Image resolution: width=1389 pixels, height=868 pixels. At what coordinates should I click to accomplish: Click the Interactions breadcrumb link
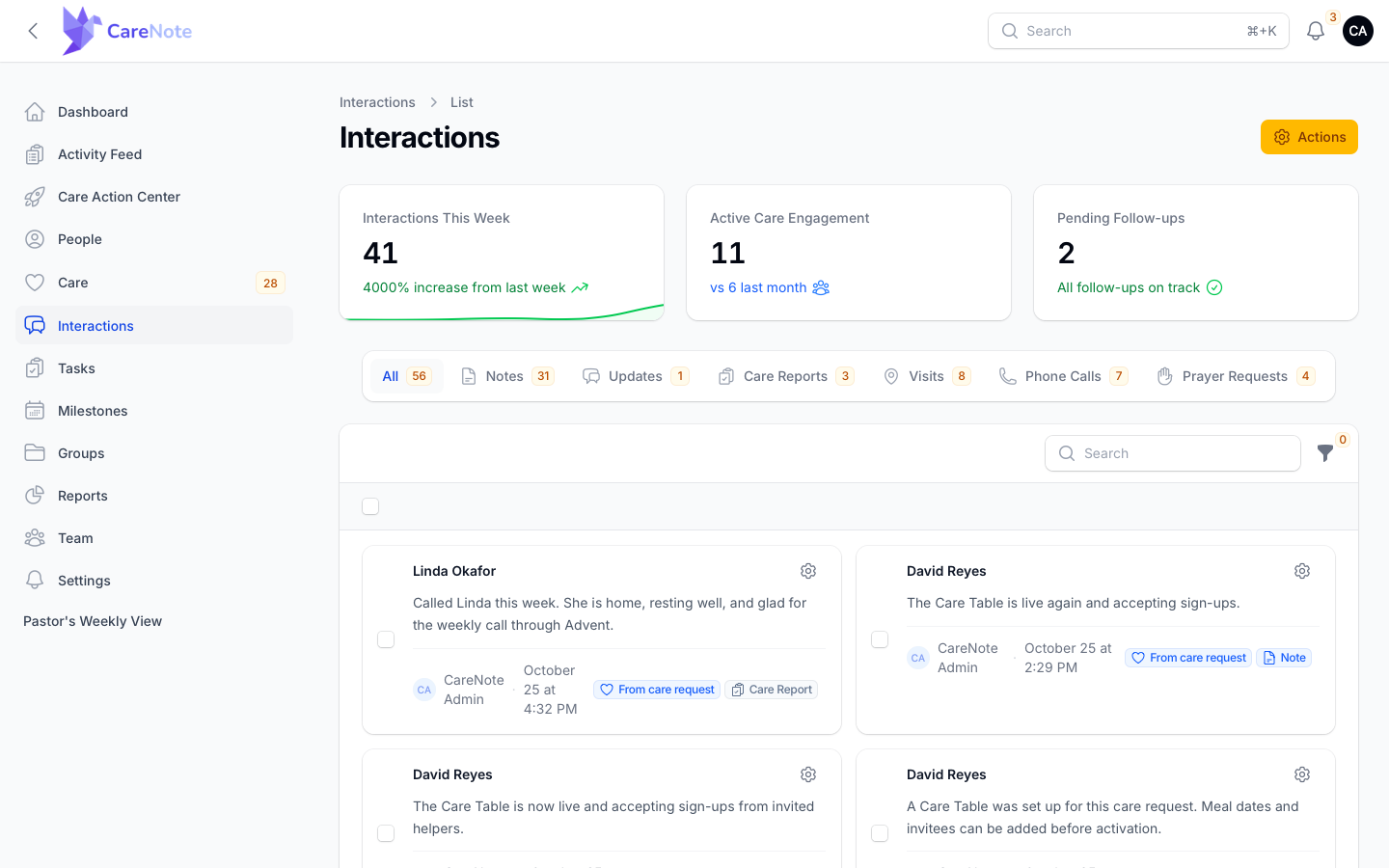(377, 102)
